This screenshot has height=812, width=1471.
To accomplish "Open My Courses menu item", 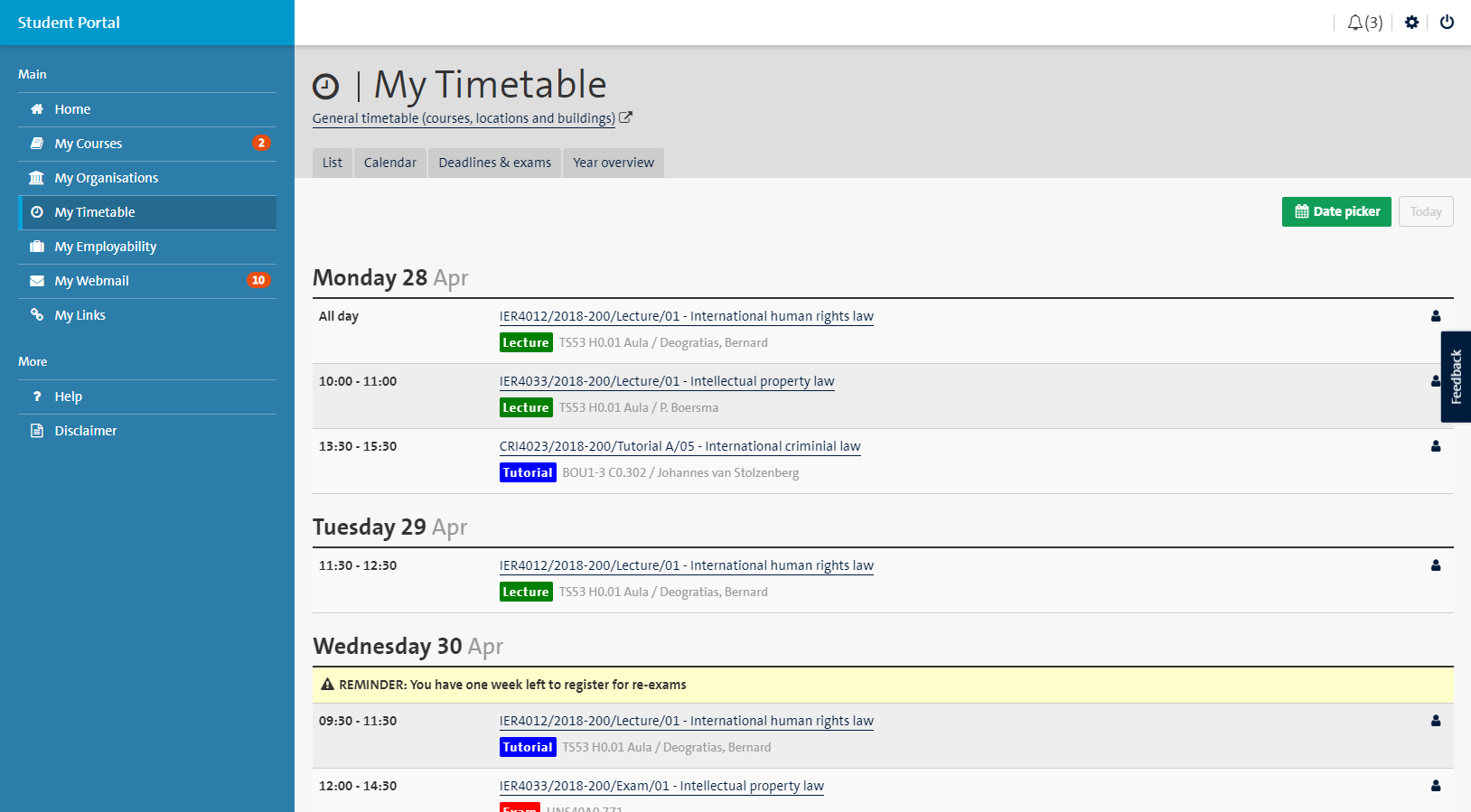I will [147, 144].
